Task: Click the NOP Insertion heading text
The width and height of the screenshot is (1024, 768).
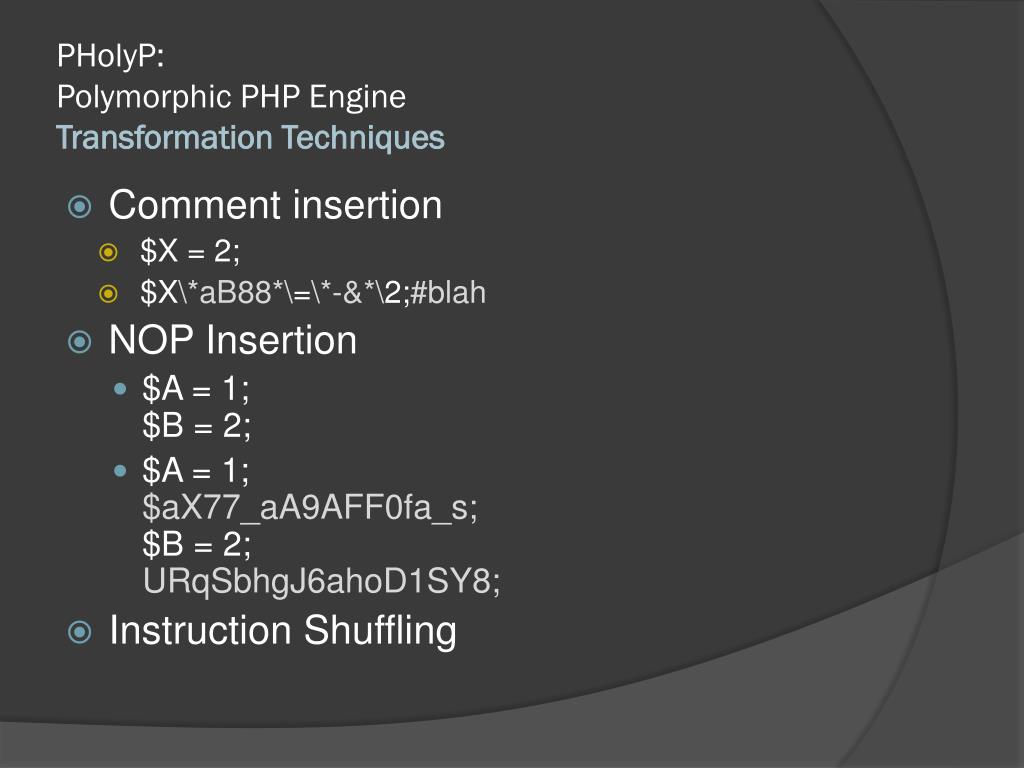Action: point(232,340)
